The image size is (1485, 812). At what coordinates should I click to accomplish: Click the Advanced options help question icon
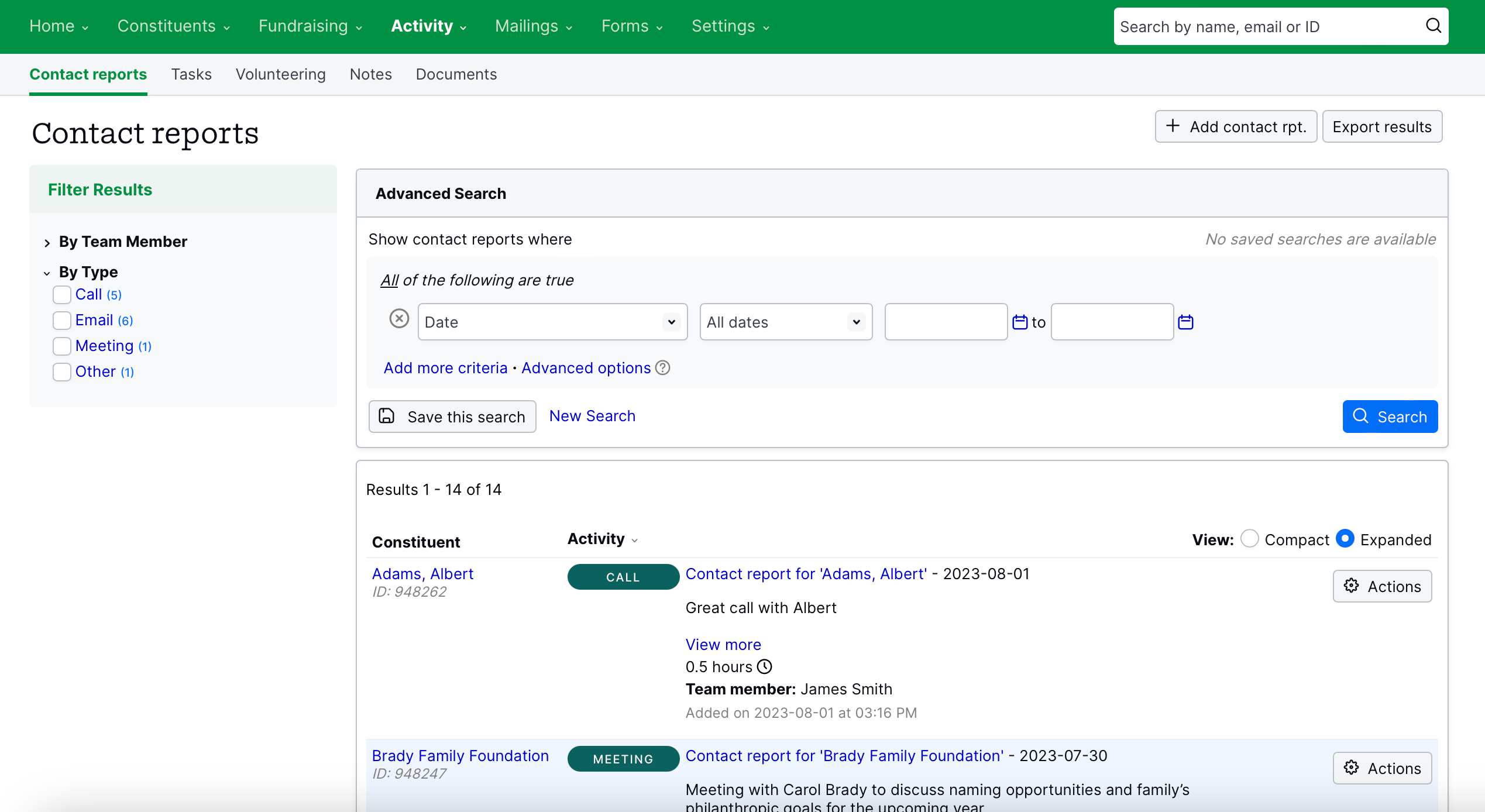[x=662, y=368]
